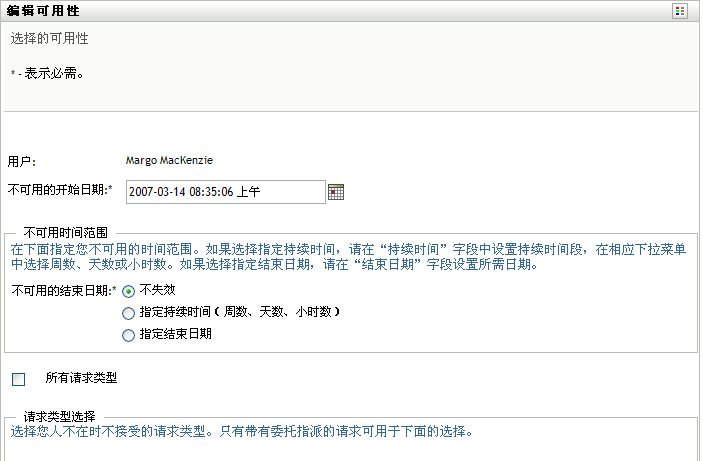703x461 pixels.
Task: Click the 不可用时间范围 group label
Action: coord(65,233)
